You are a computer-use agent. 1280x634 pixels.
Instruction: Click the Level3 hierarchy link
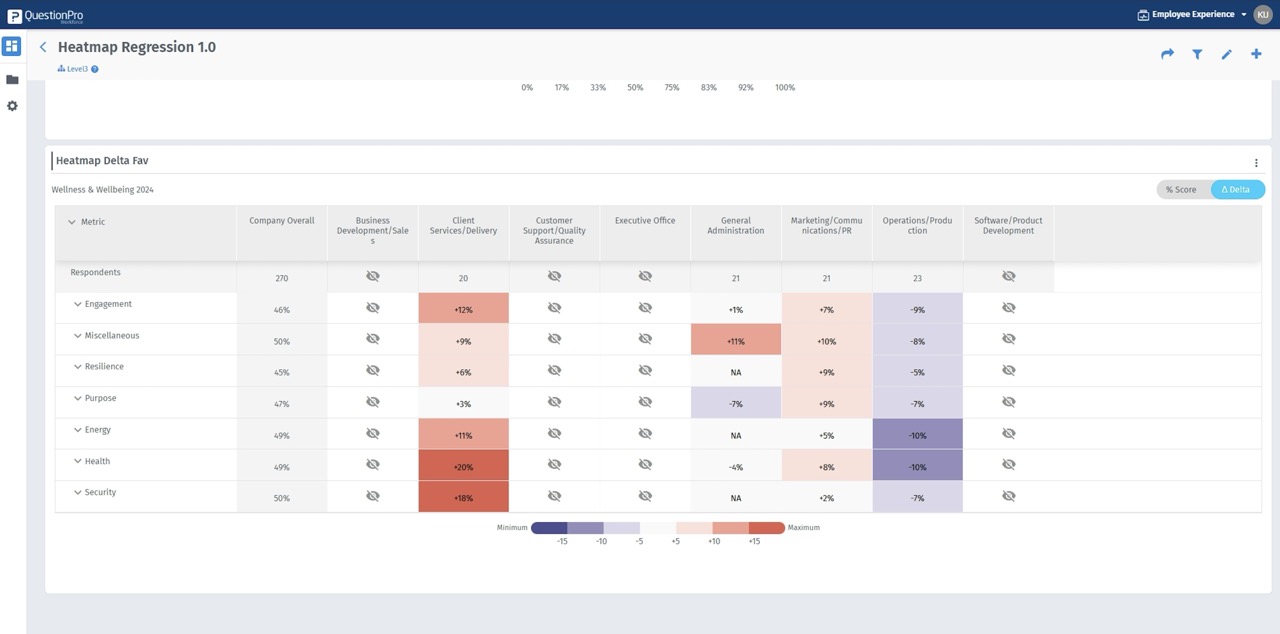pyautogui.click(x=75, y=69)
